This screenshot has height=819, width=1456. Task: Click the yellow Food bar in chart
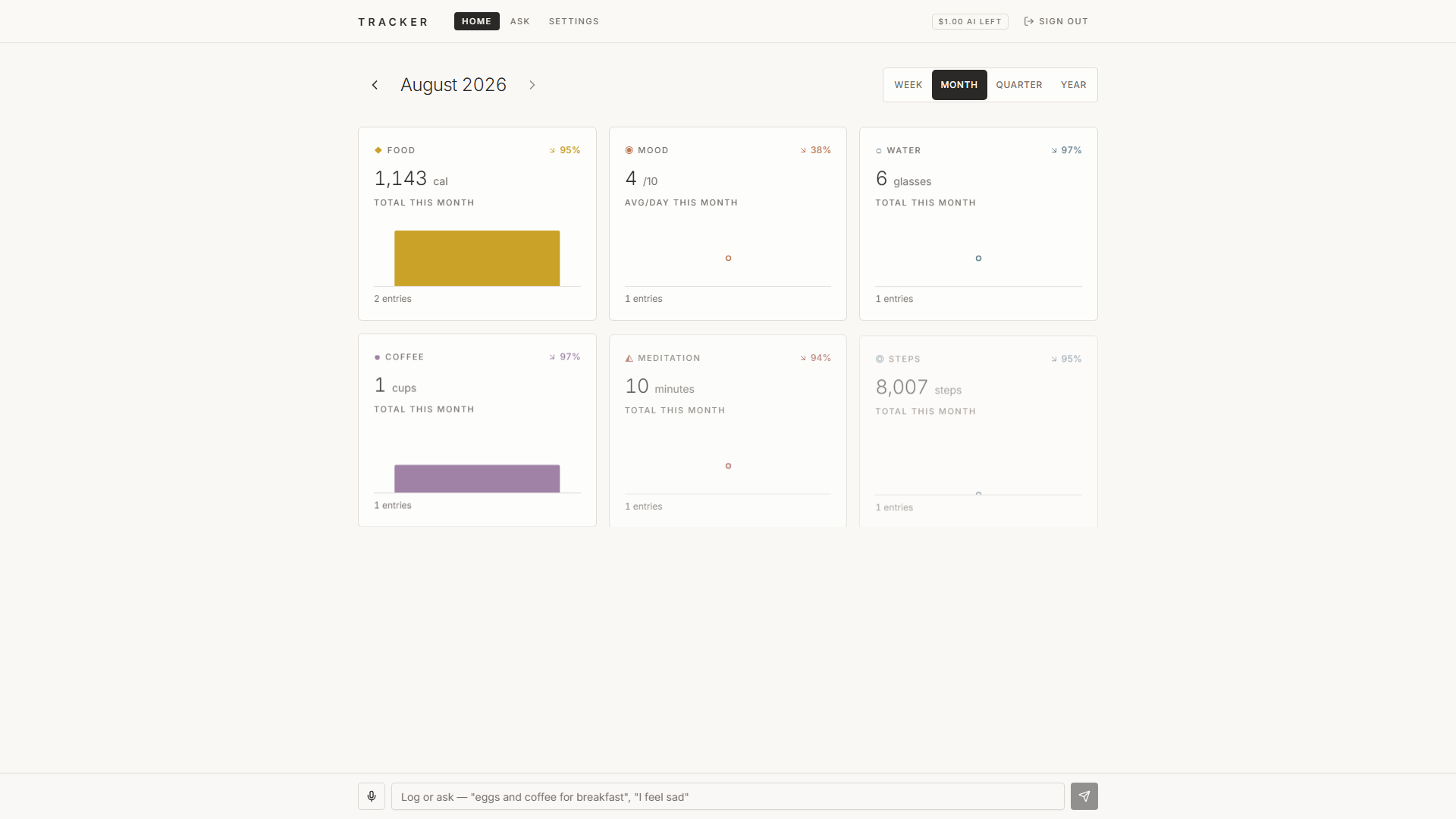click(x=477, y=258)
